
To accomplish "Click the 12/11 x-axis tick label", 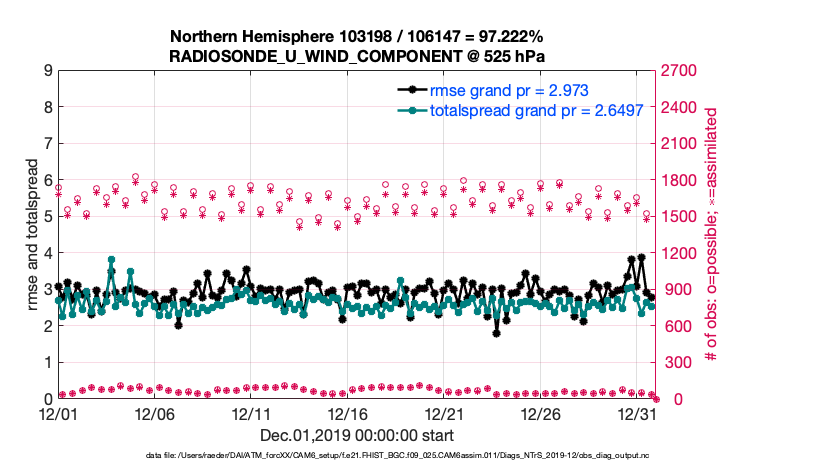I will click(x=251, y=413).
